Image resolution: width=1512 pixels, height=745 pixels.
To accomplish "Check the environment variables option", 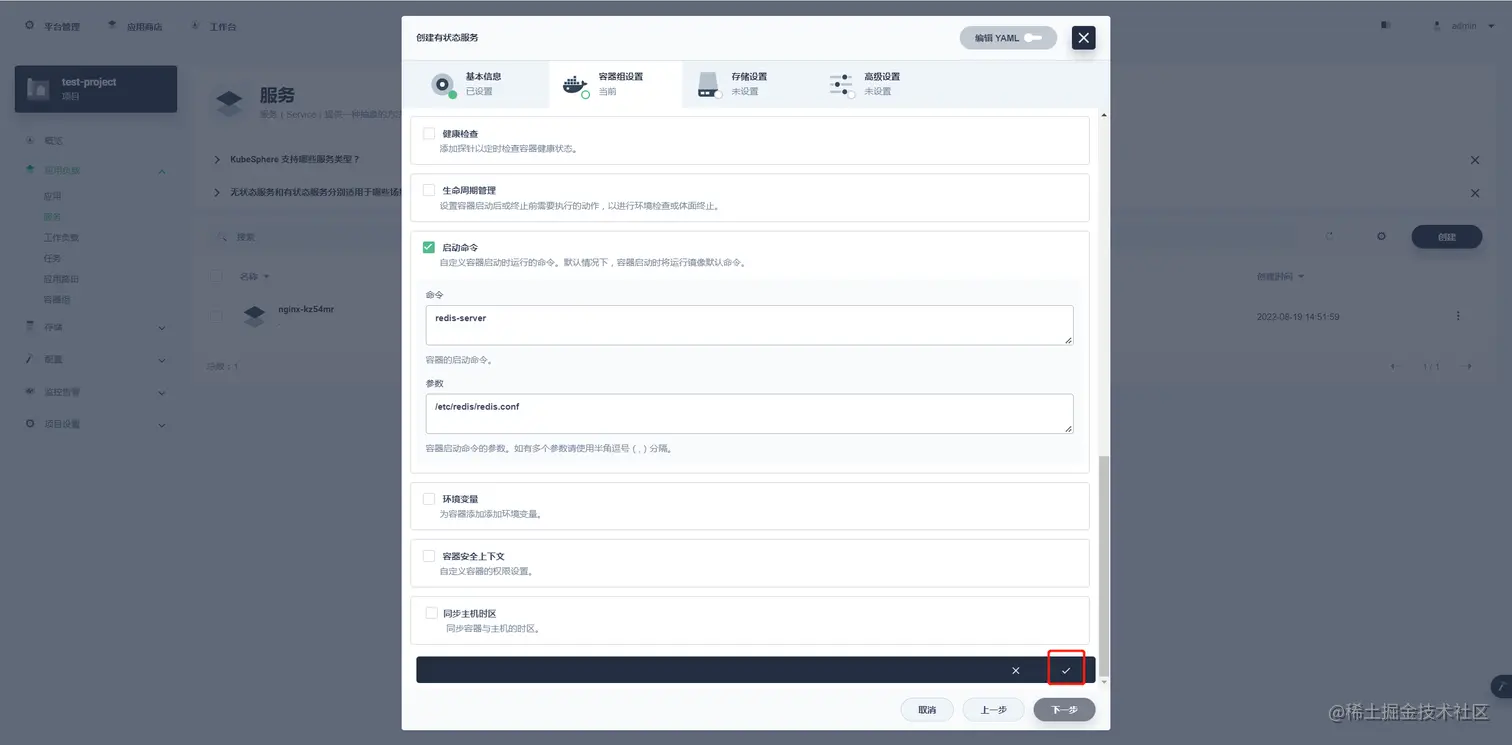I will 429,499.
